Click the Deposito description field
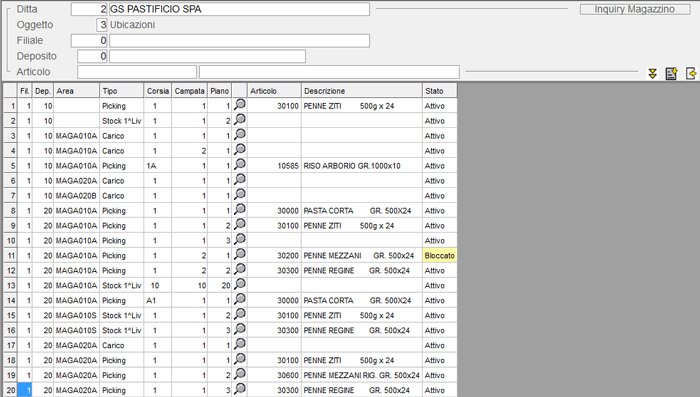The width and height of the screenshot is (700, 397). tap(208, 56)
